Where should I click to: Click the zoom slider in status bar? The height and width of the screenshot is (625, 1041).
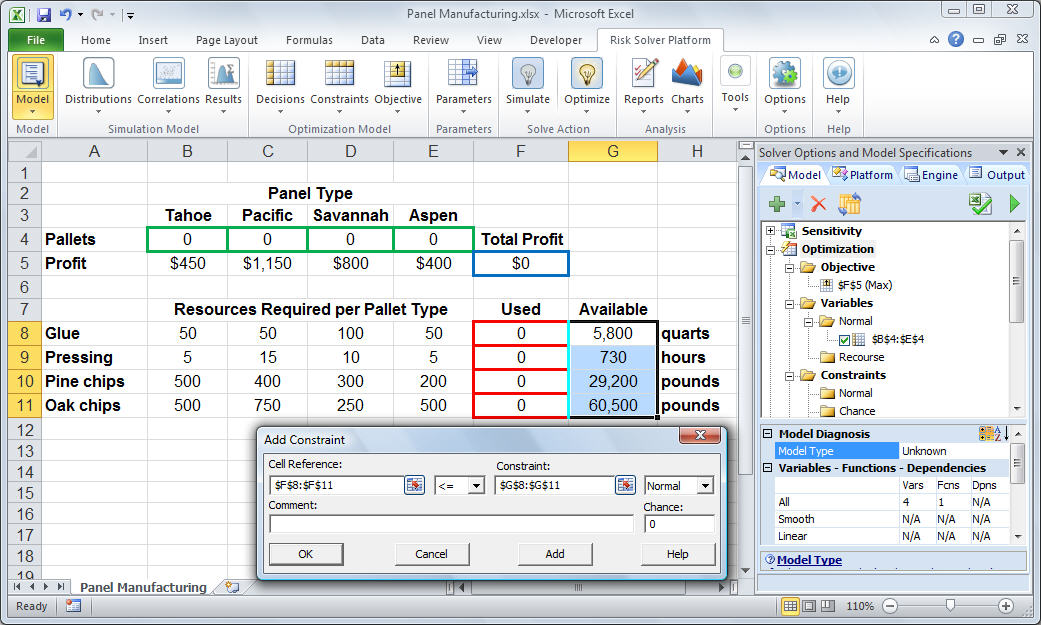point(949,606)
